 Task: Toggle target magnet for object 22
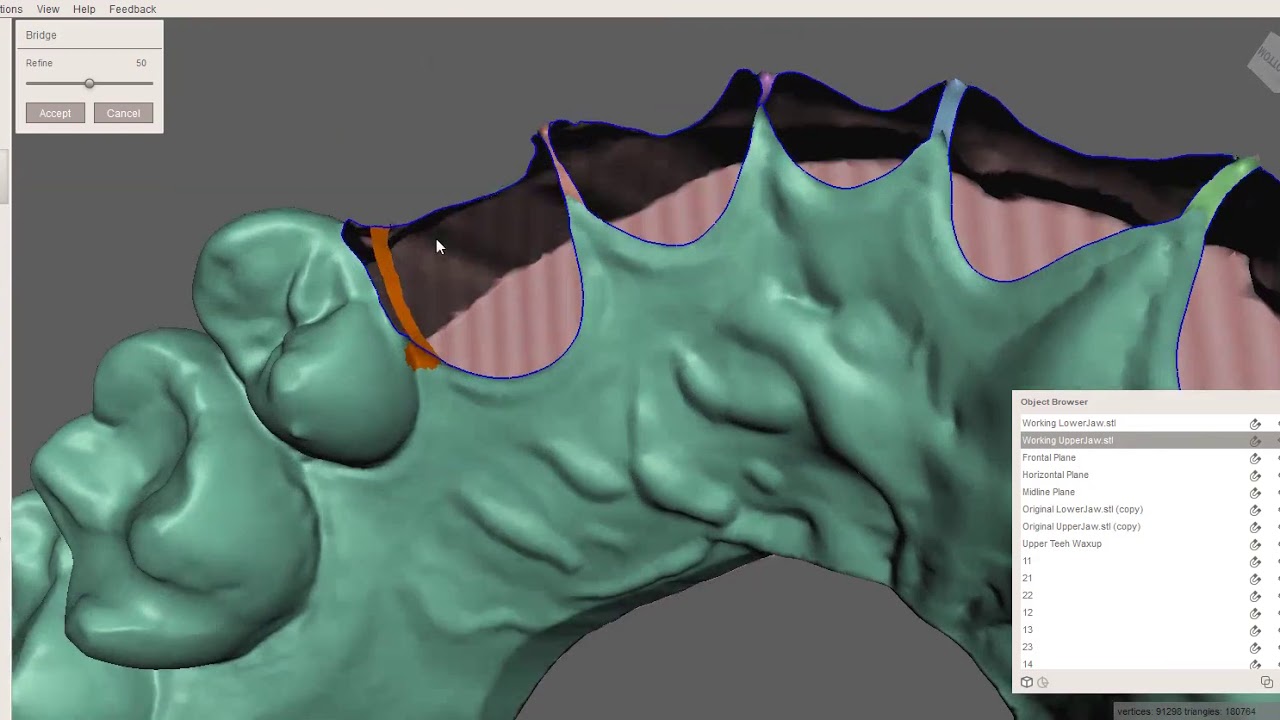tap(1255, 596)
